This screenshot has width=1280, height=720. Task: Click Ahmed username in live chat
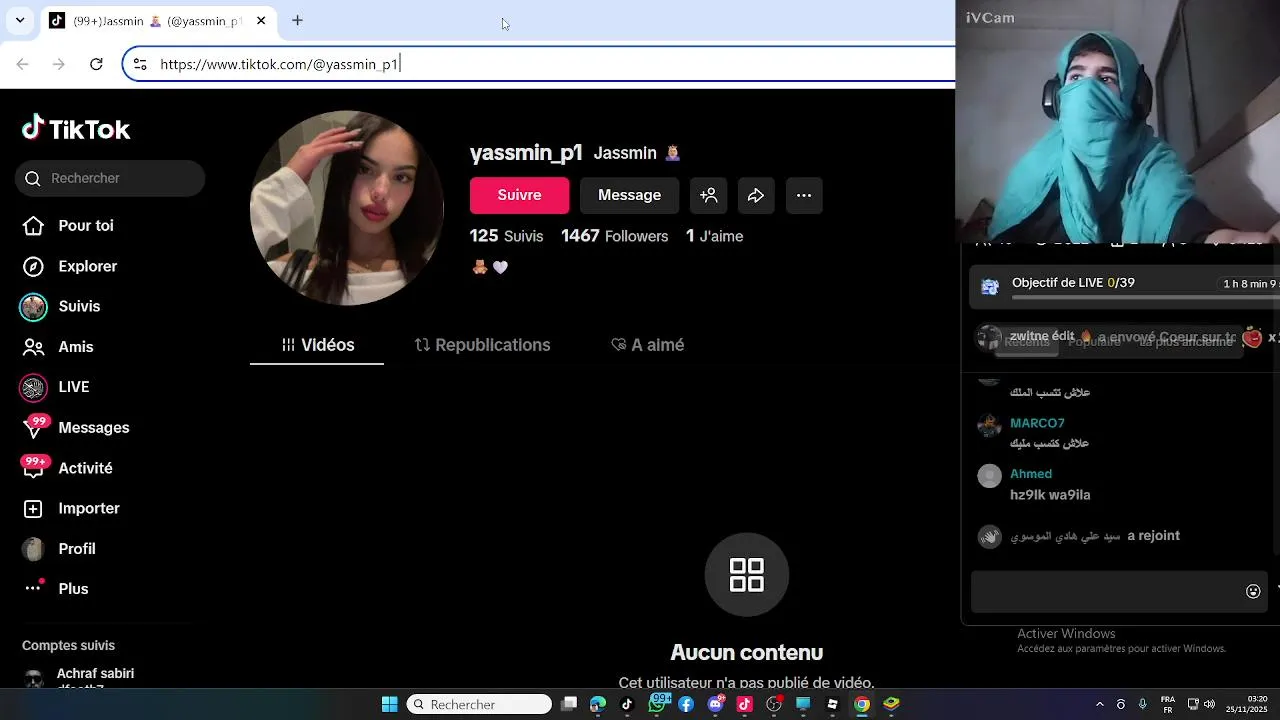pos(1031,474)
